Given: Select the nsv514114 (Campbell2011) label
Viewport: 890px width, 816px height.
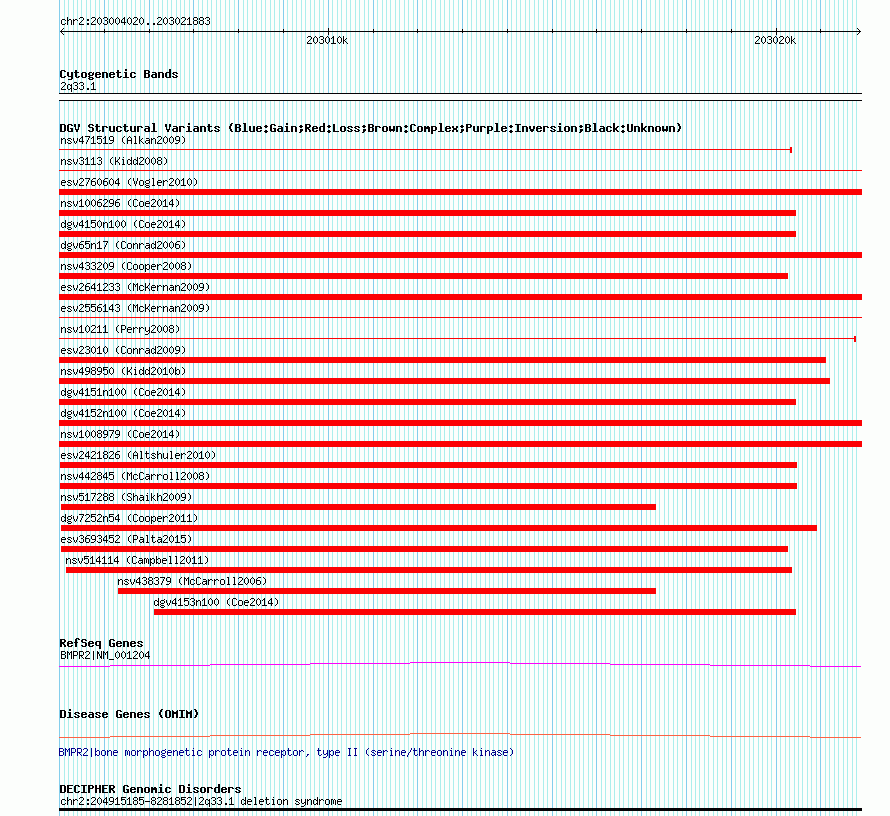Looking at the screenshot, I should coord(137,560).
